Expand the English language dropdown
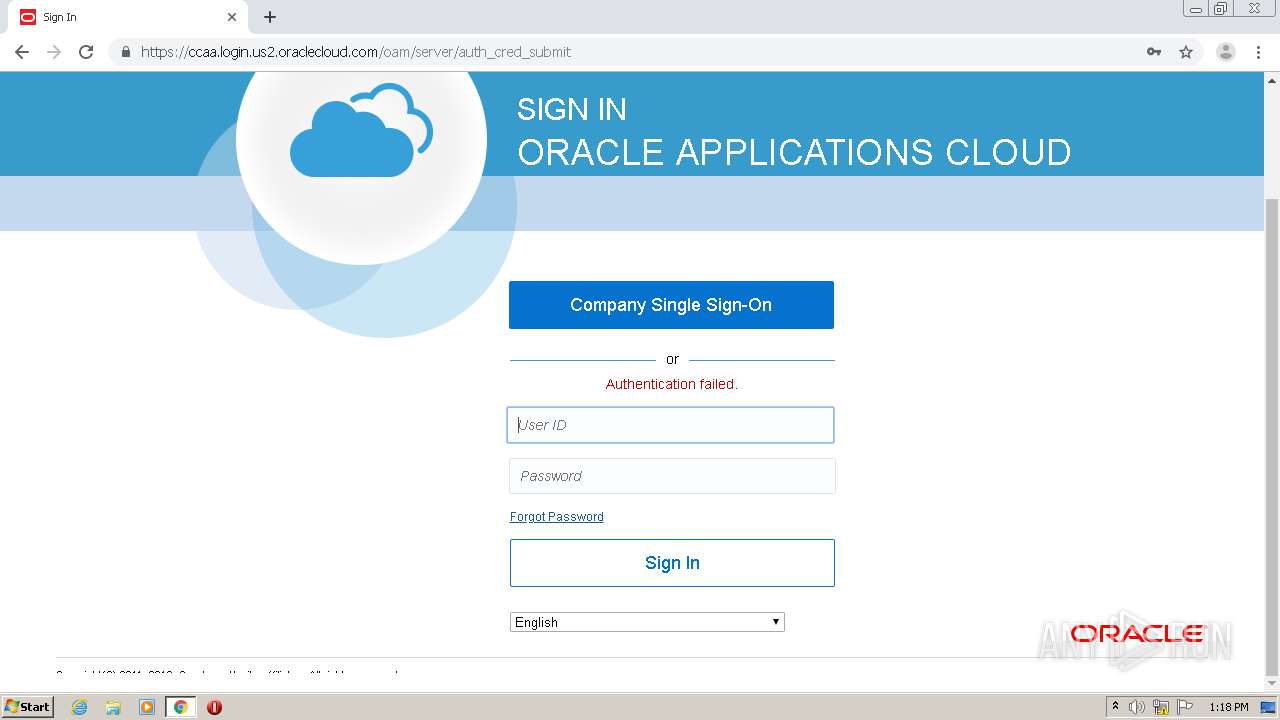Image resolution: width=1280 pixels, height=720 pixels. click(647, 622)
